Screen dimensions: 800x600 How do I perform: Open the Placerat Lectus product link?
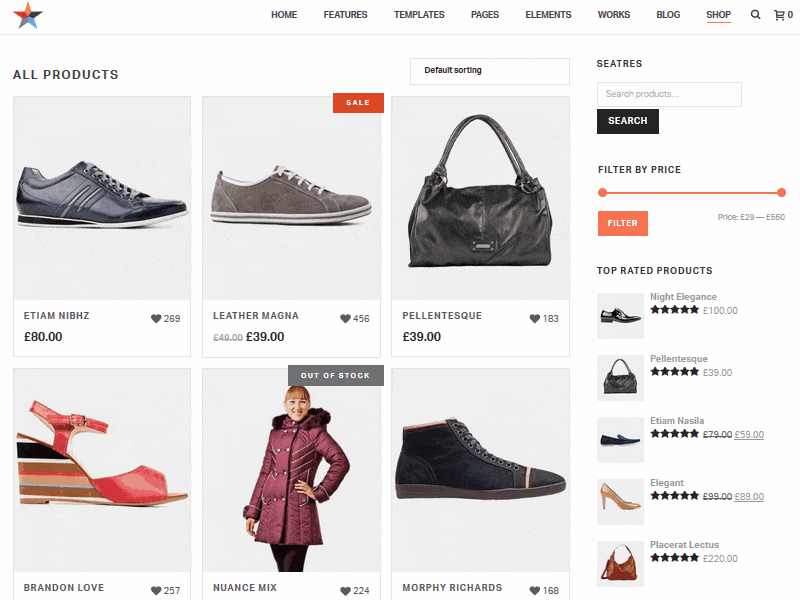pyautogui.click(x=684, y=545)
